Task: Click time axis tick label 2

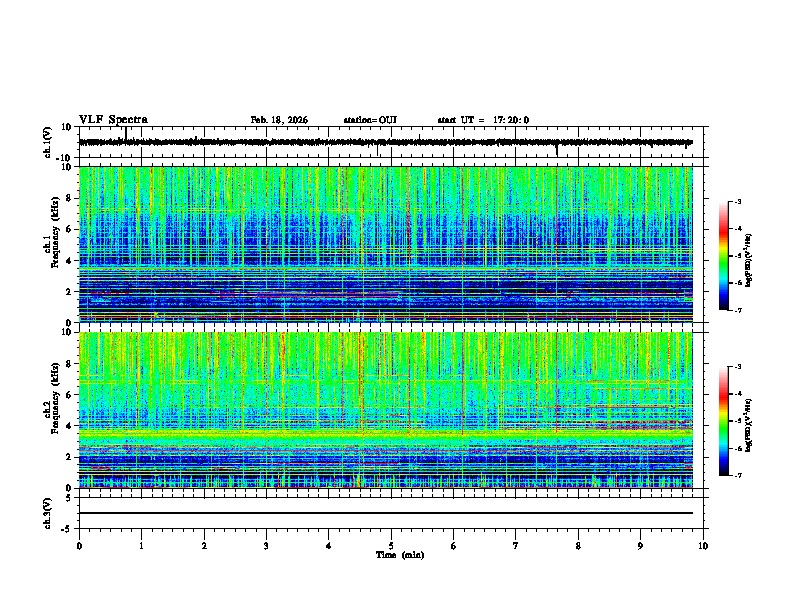Action: coord(204,546)
